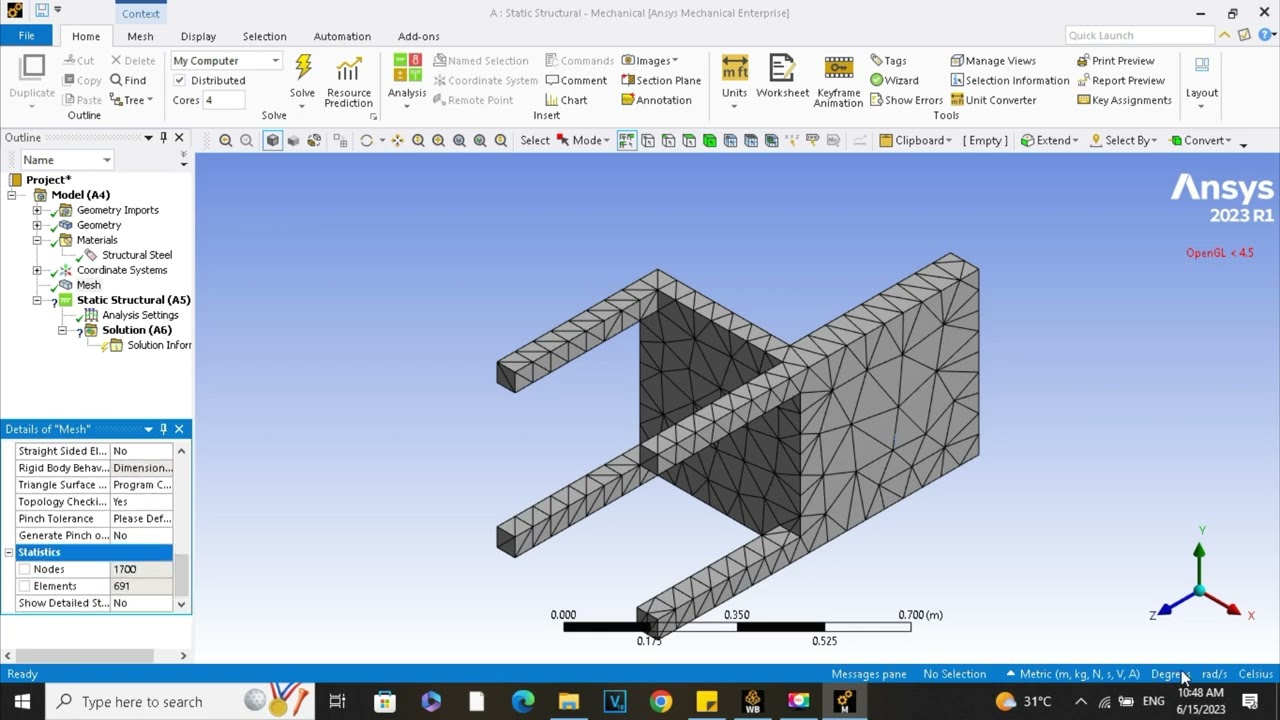Pin the Outline panel
Image resolution: width=1280 pixels, height=720 pixels.
(x=164, y=138)
